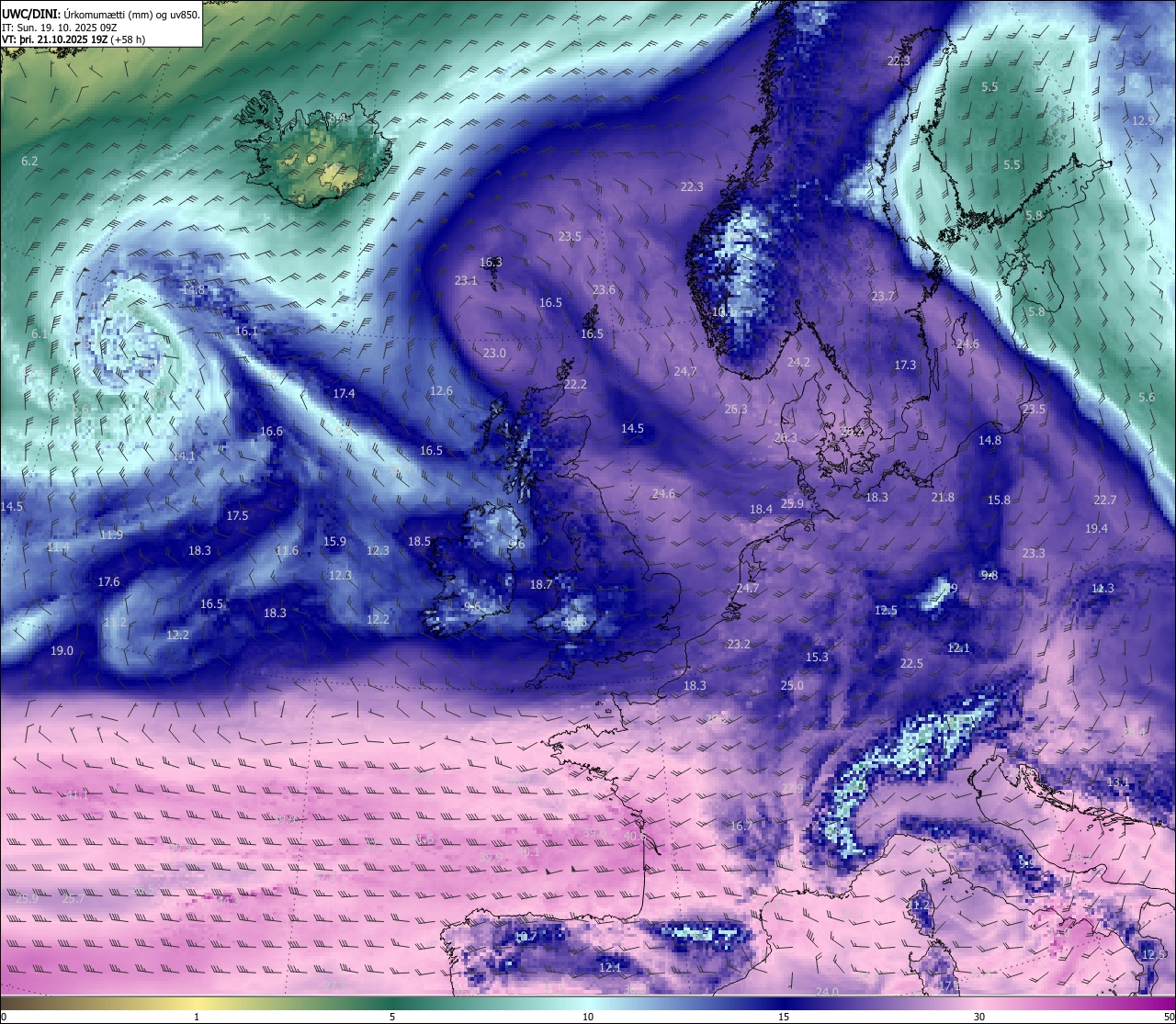This screenshot has height=1024, width=1176.
Task: Click the value 18.4 over the North Sea
Action: pos(761,509)
